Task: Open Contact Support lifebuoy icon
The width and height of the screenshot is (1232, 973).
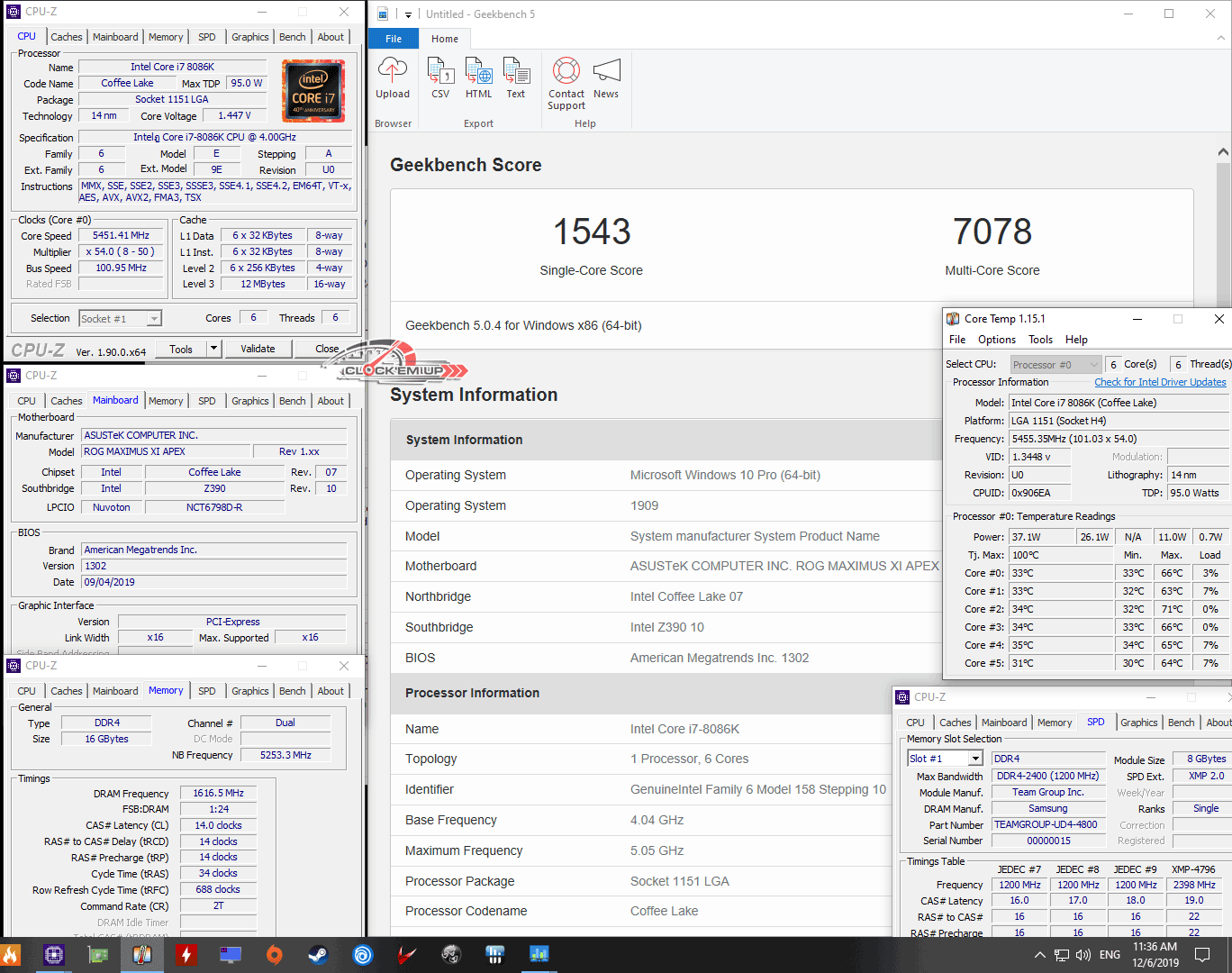Action: [566, 71]
